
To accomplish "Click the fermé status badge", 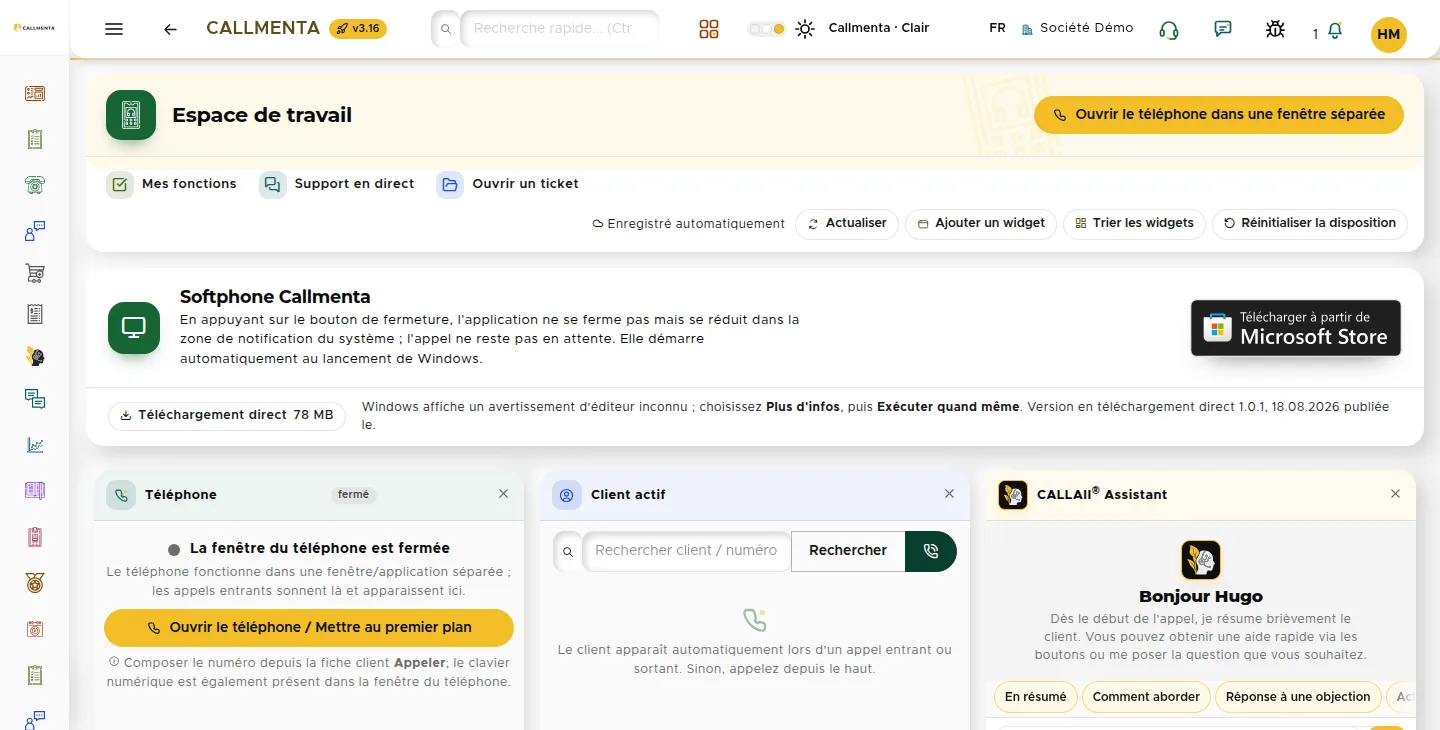I will [x=354, y=494].
